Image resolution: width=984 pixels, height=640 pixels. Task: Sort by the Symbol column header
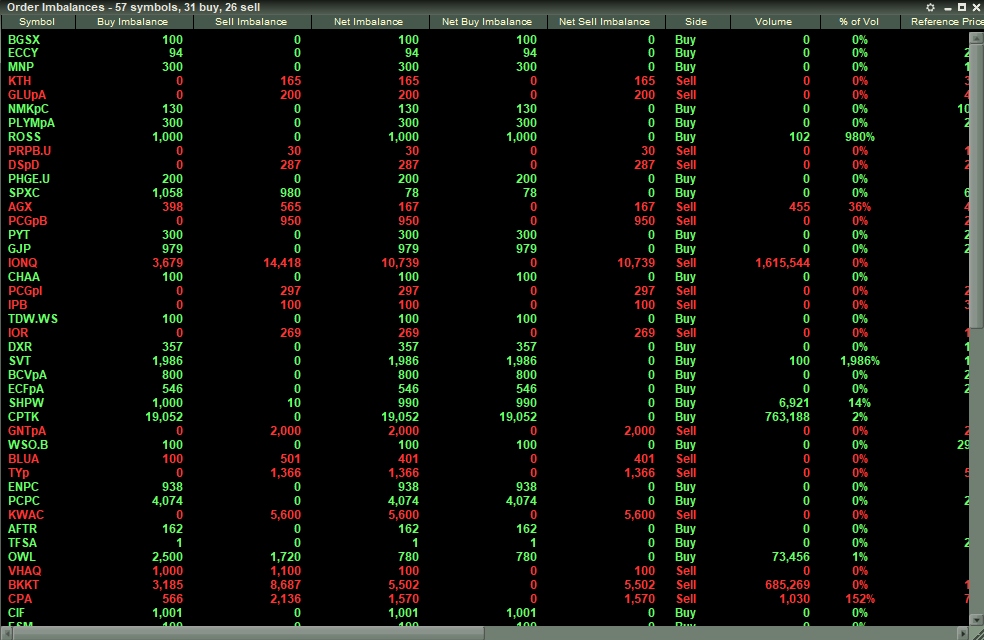click(x=37, y=22)
